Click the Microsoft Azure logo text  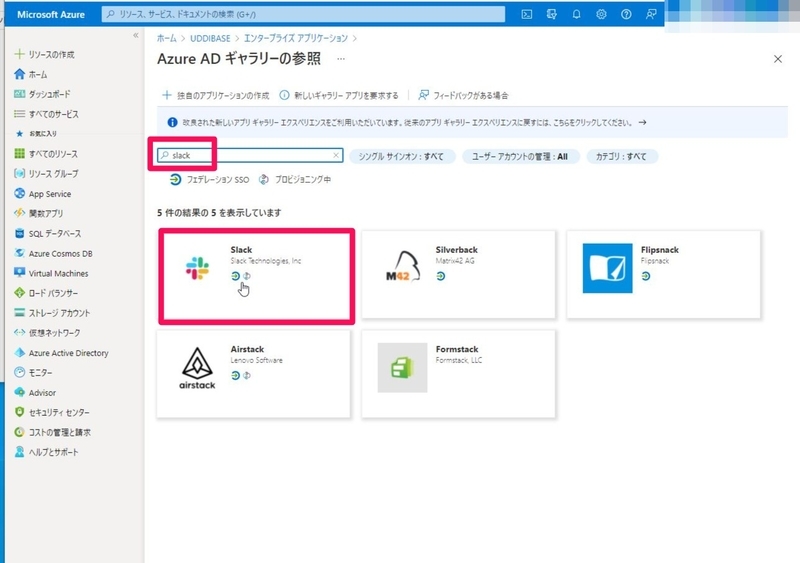[x=51, y=15]
